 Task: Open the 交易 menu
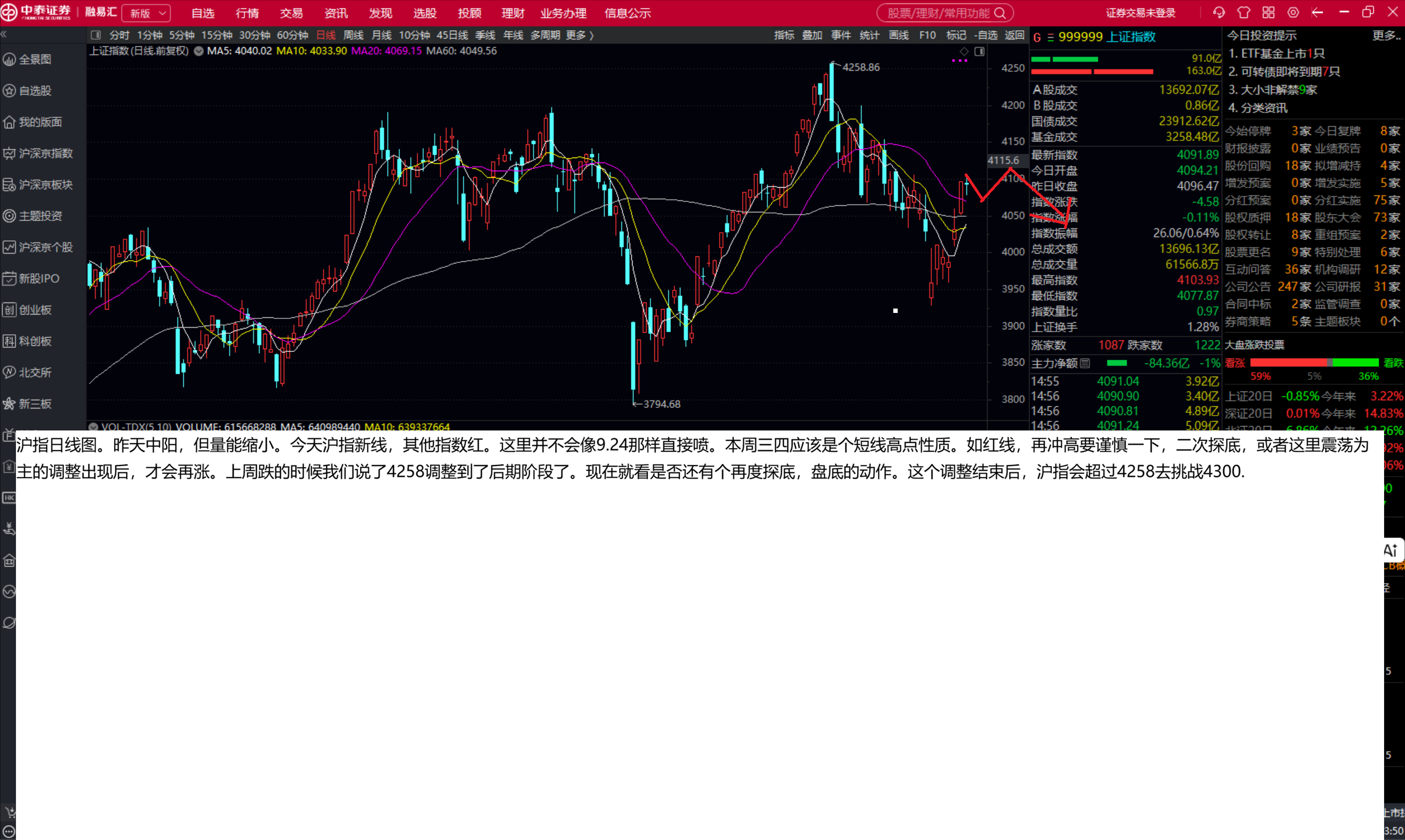tap(291, 13)
